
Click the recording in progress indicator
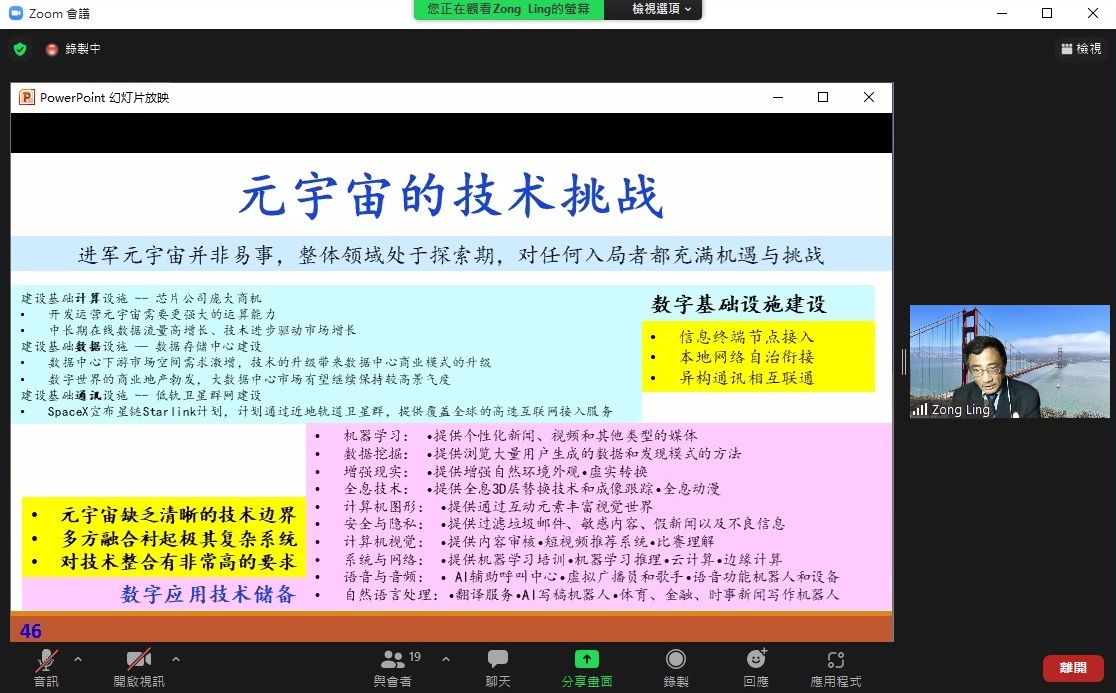pyautogui.click(x=73, y=49)
